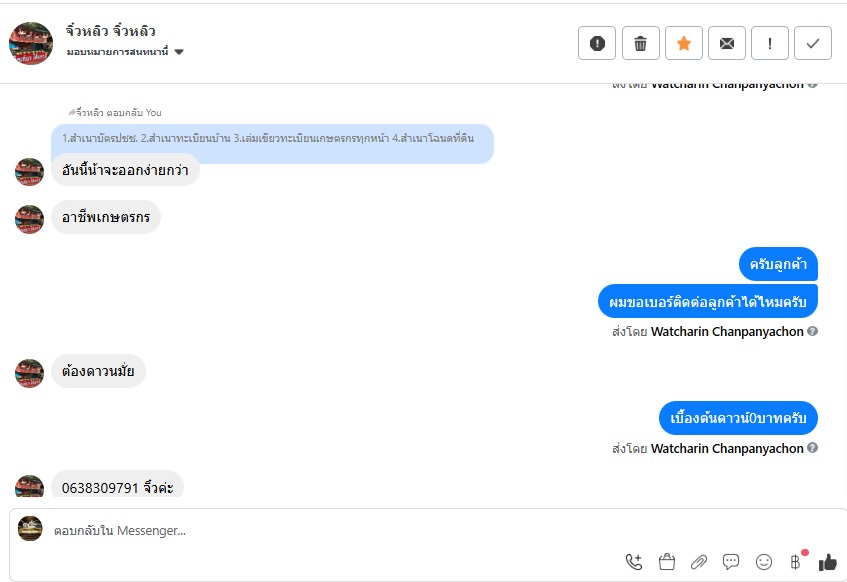
Task: Open the emoji smiley picker
Action: tap(763, 562)
